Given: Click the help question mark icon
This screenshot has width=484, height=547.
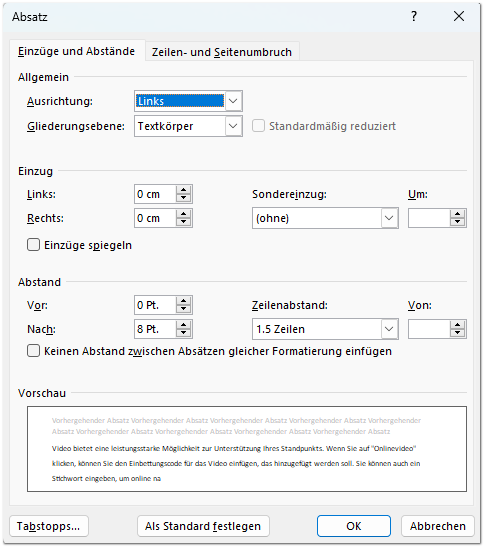Looking at the screenshot, I should tap(414, 16).
